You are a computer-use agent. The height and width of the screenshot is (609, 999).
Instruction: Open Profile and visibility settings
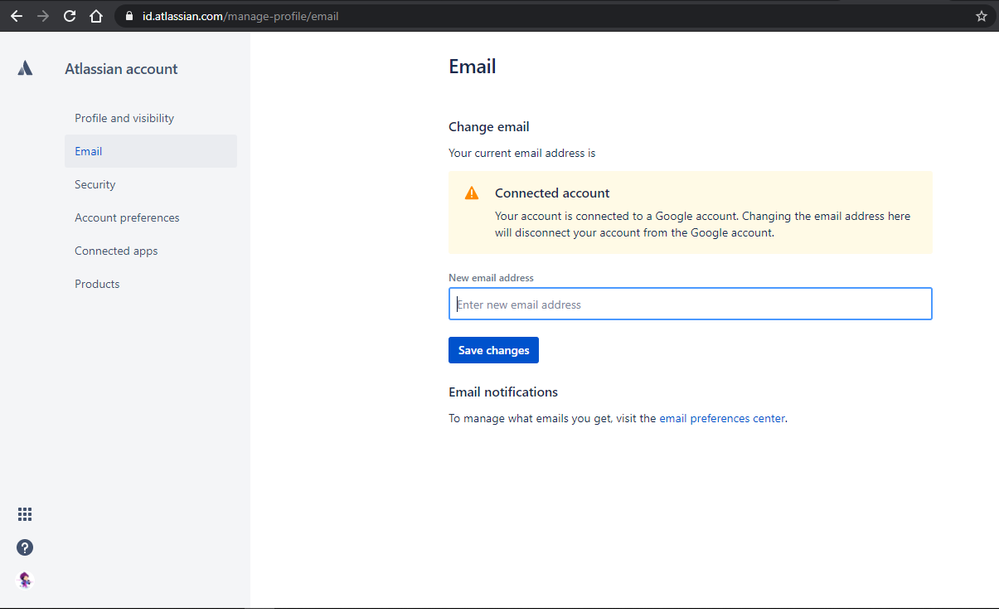(x=124, y=118)
